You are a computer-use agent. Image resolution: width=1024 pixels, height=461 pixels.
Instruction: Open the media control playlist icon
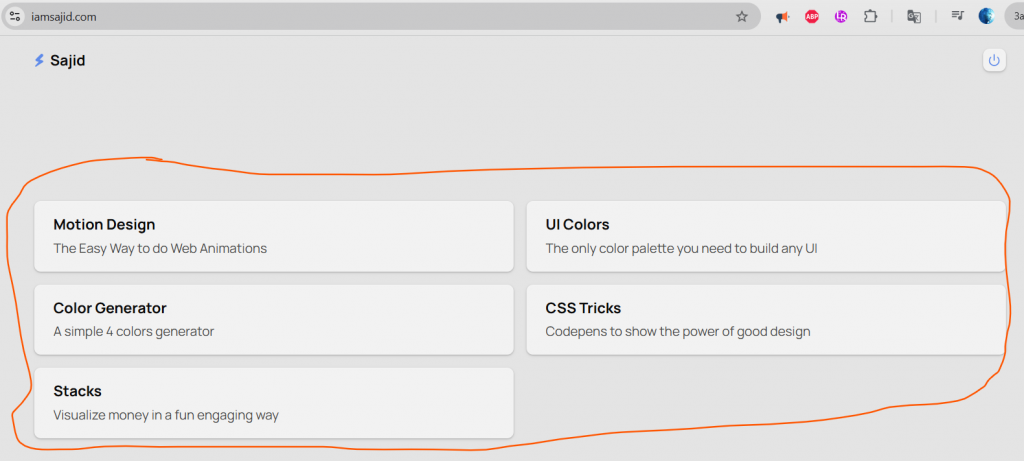(957, 16)
